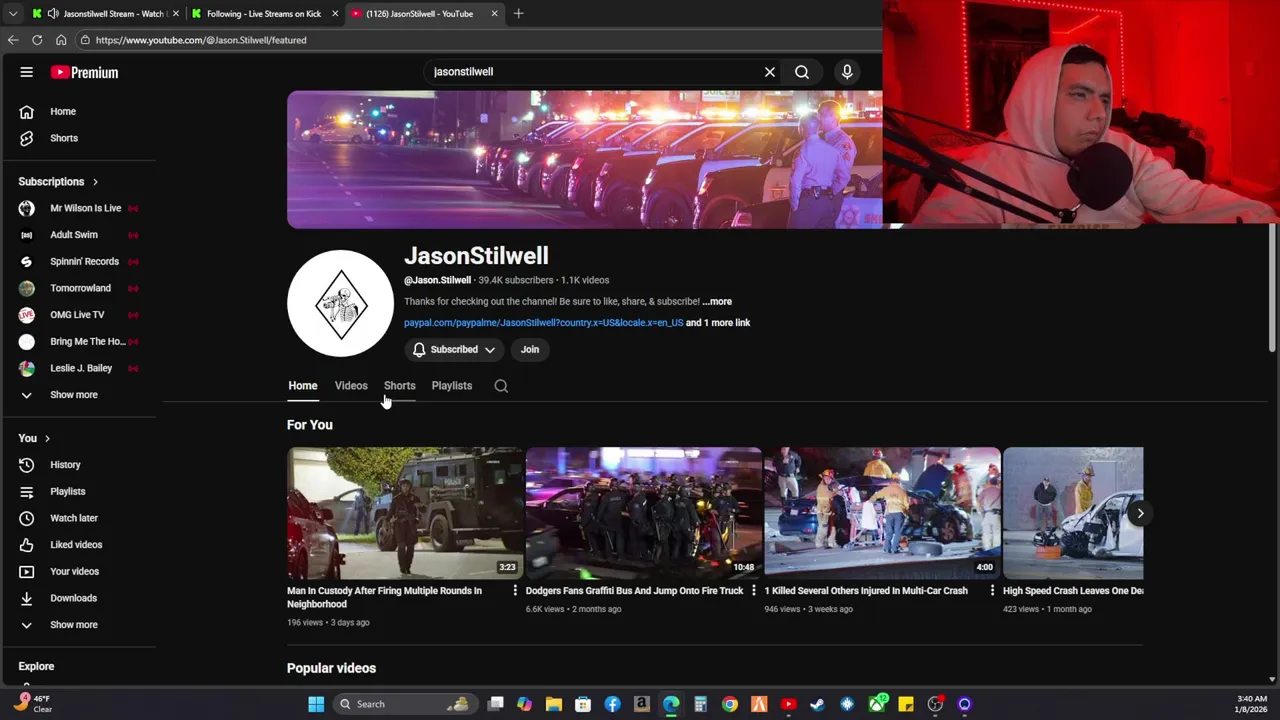Search within the channel via magnifier icon

501,386
